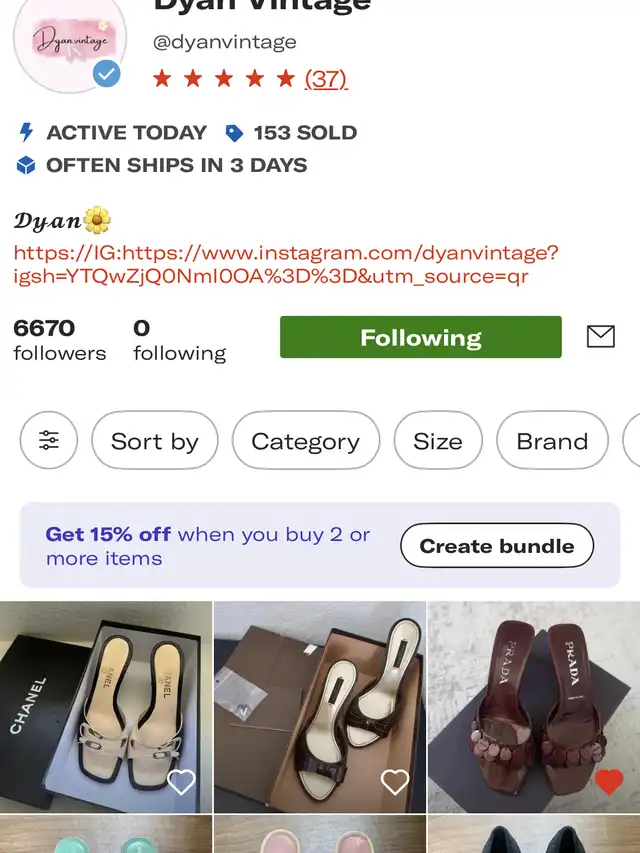The image size is (640, 853).
Task: Toggle the green Following button
Action: 421,337
